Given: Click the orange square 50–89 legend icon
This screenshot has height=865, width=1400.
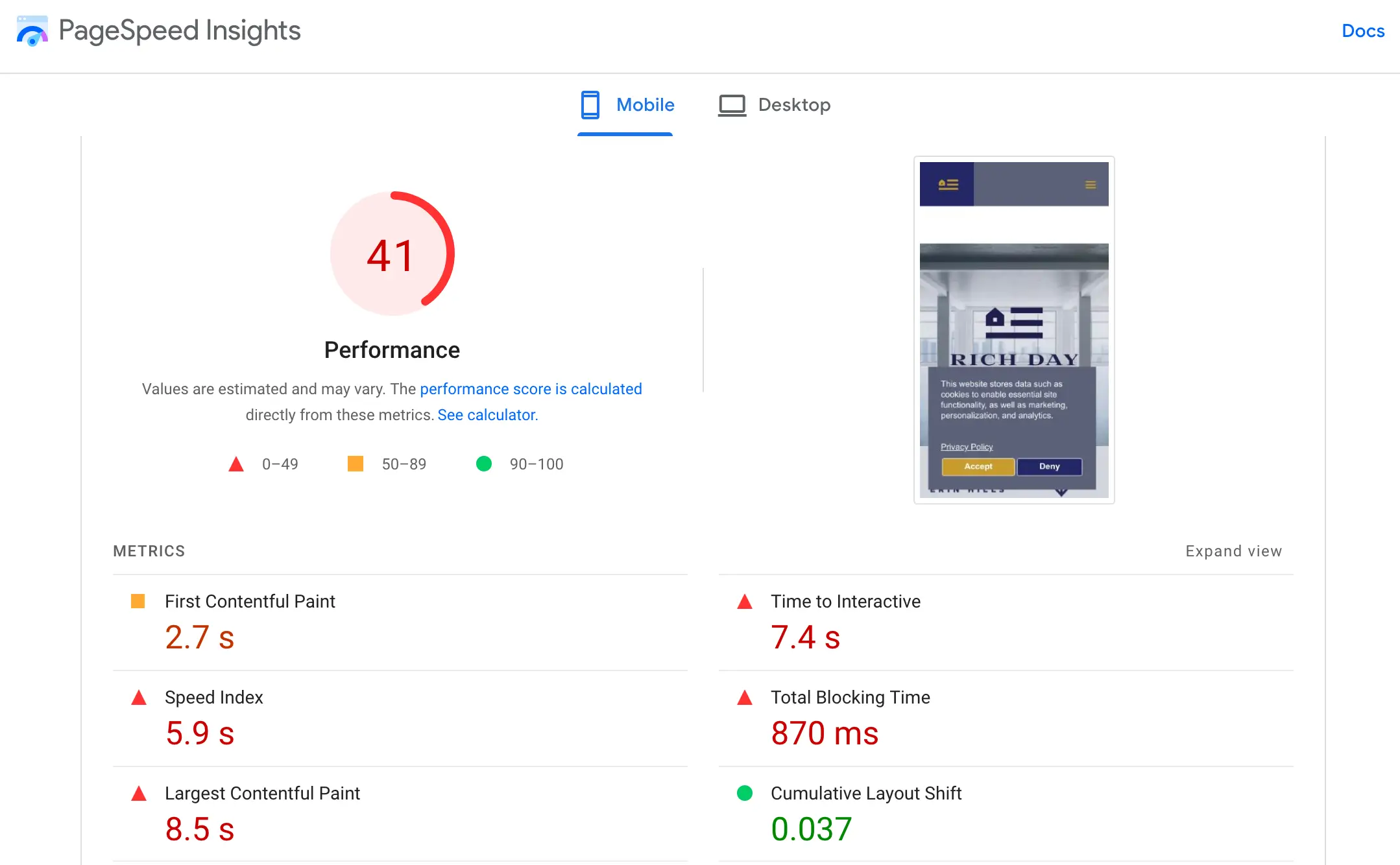Looking at the screenshot, I should pyautogui.click(x=356, y=464).
